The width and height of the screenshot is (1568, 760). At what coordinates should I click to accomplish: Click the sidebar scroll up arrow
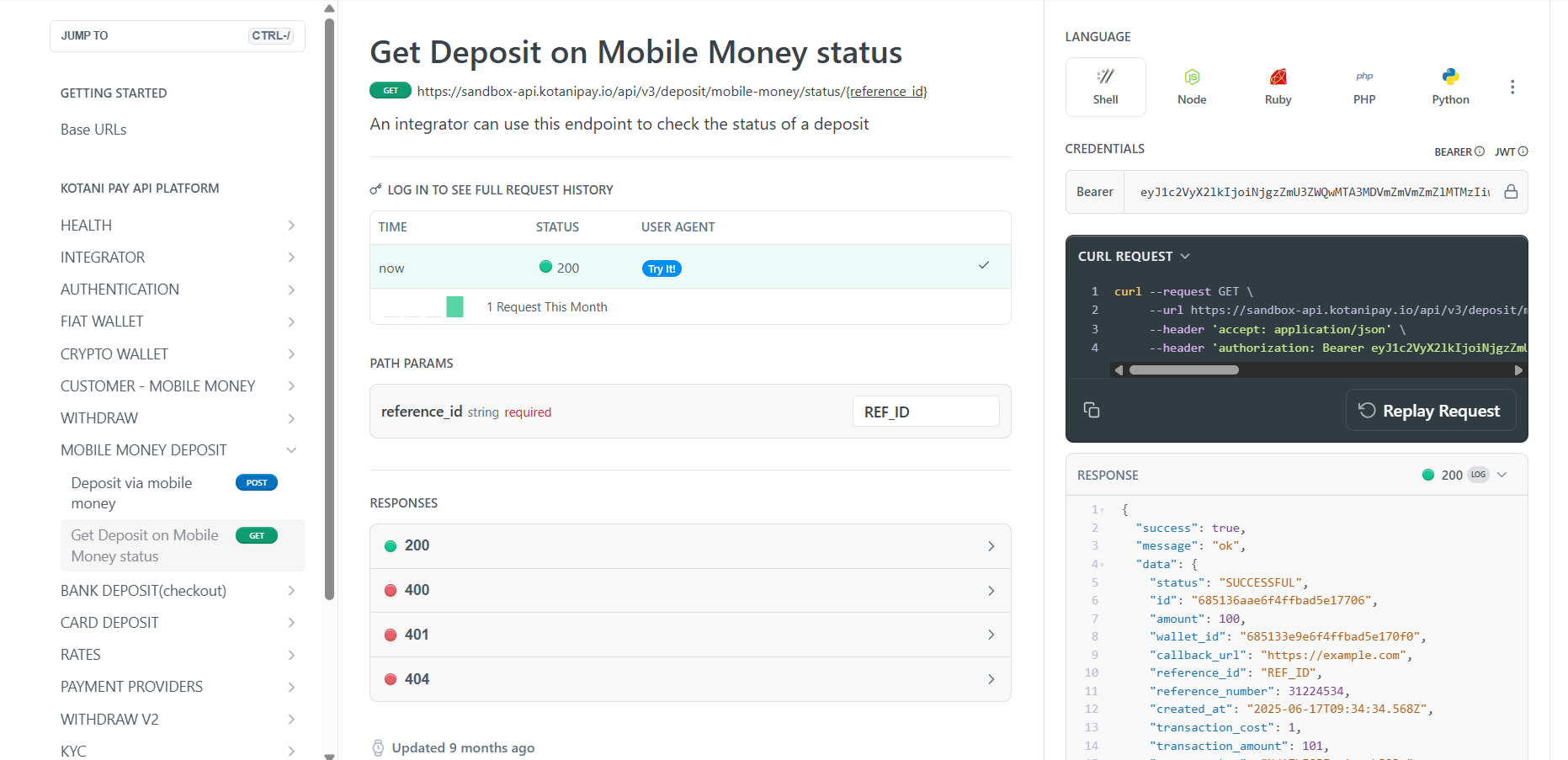pyautogui.click(x=329, y=8)
